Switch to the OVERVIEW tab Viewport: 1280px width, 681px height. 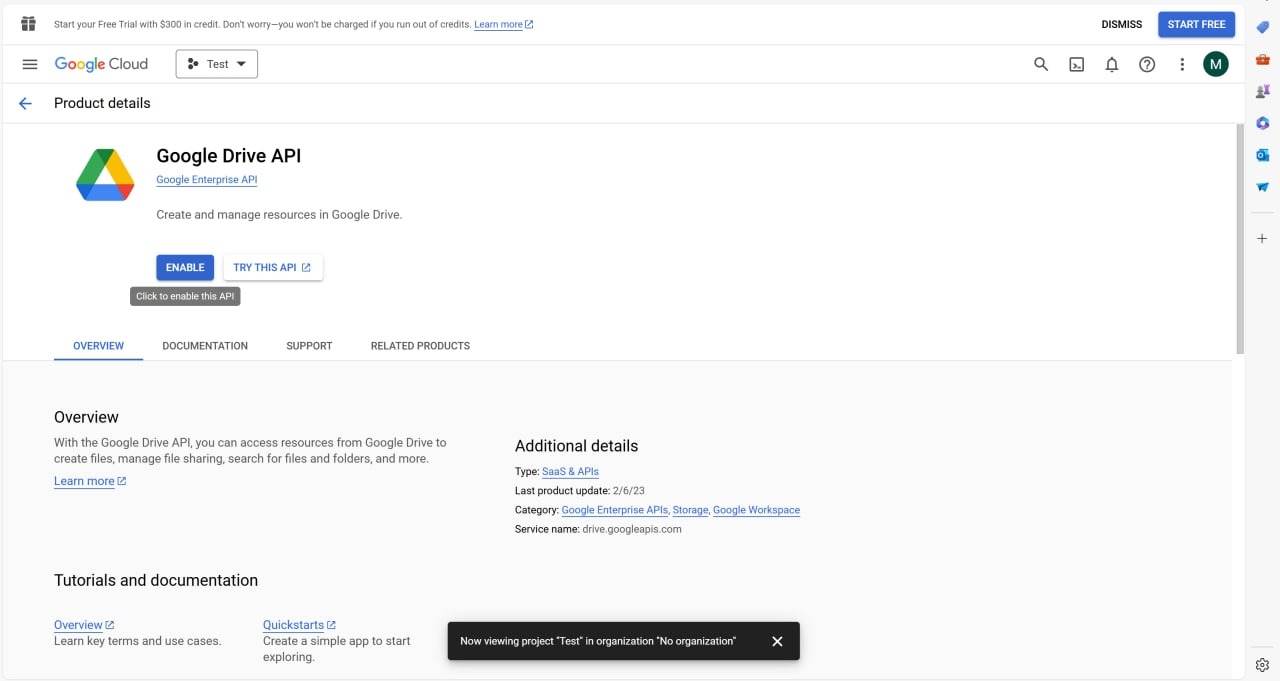(98, 346)
